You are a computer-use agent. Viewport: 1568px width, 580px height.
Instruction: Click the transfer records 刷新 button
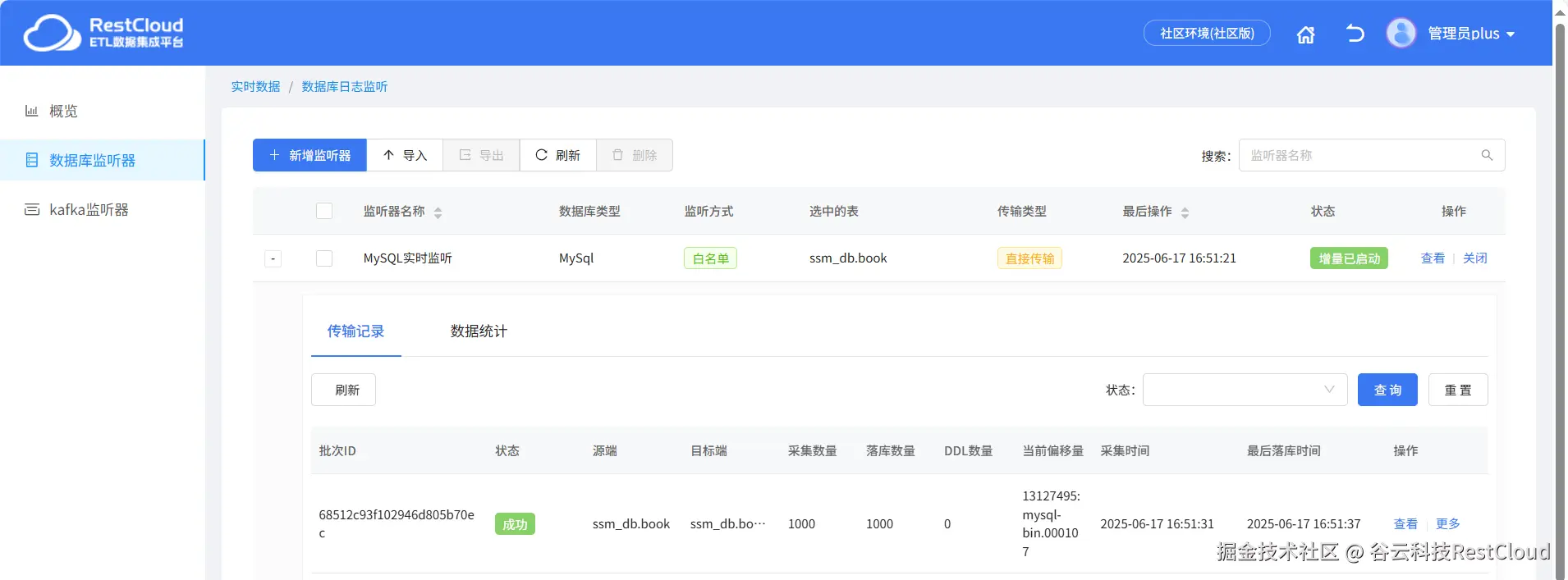click(x=343, y=390)
